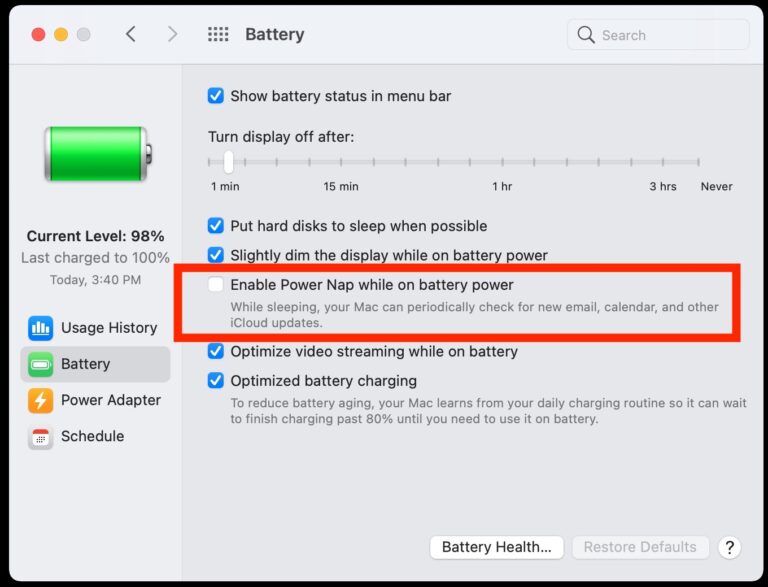Image resolution: width=768 pixels, height=587 pixels.
Task: Switch to the Power Adapter section
Action: click(111, 400)
